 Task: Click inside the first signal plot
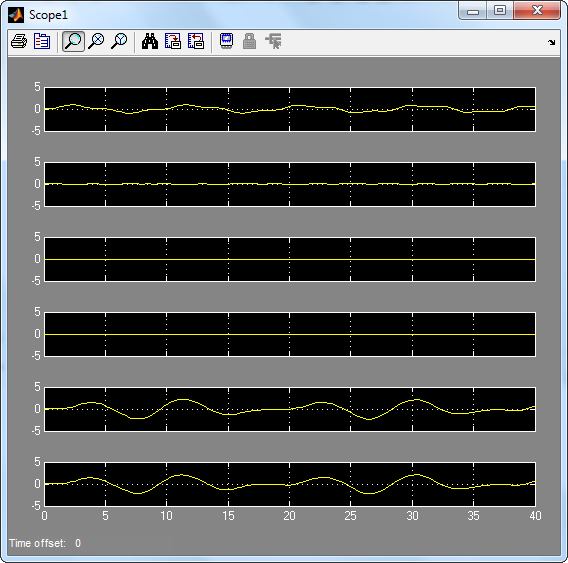click(x=290, y=109)
